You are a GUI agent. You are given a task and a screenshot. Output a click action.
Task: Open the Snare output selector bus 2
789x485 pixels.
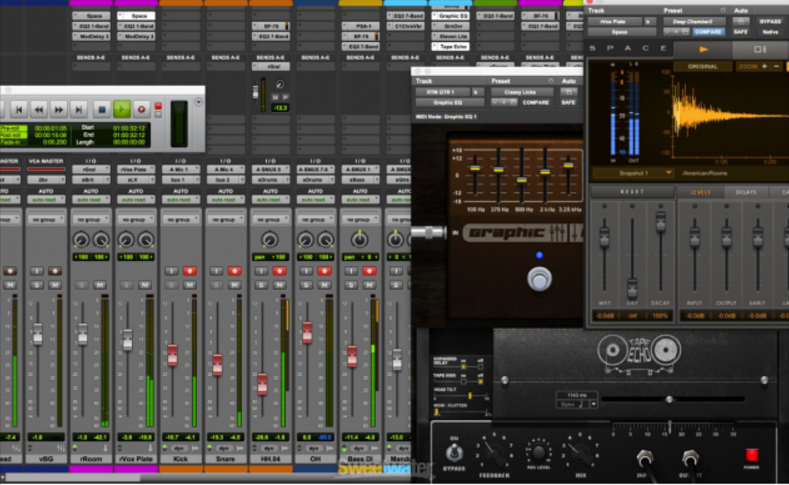coord(225,180)
